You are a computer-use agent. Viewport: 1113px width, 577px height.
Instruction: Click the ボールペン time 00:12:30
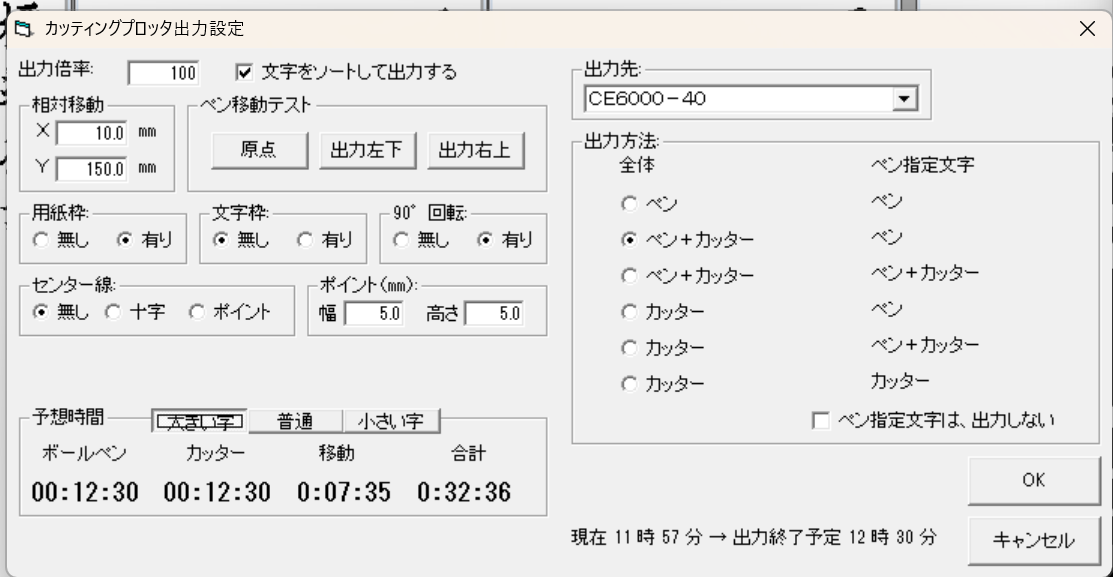pos(84,492)
